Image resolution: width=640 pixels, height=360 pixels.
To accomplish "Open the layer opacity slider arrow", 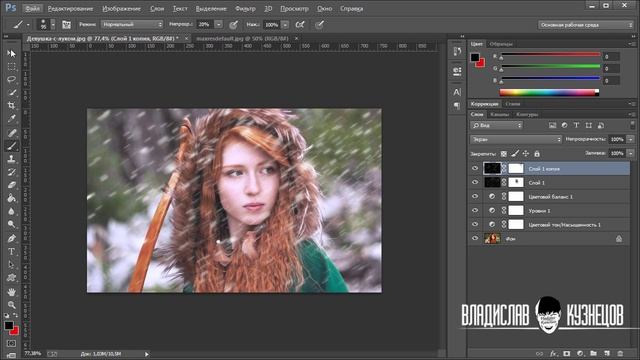I will click(x=631, y=140).
